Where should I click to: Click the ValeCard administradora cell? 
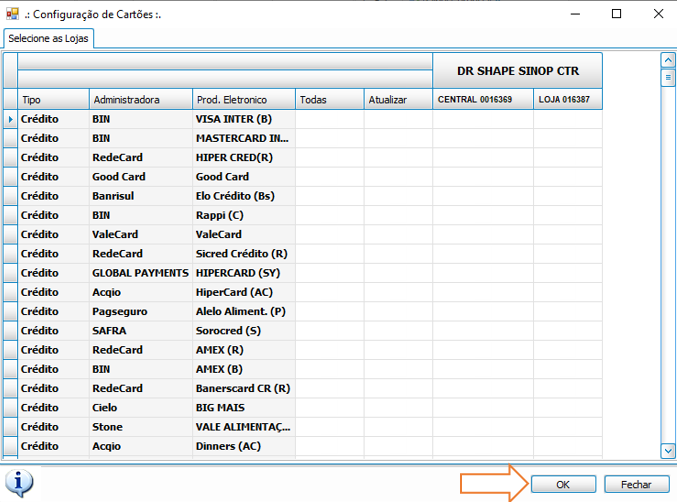(x=141, y=234)
